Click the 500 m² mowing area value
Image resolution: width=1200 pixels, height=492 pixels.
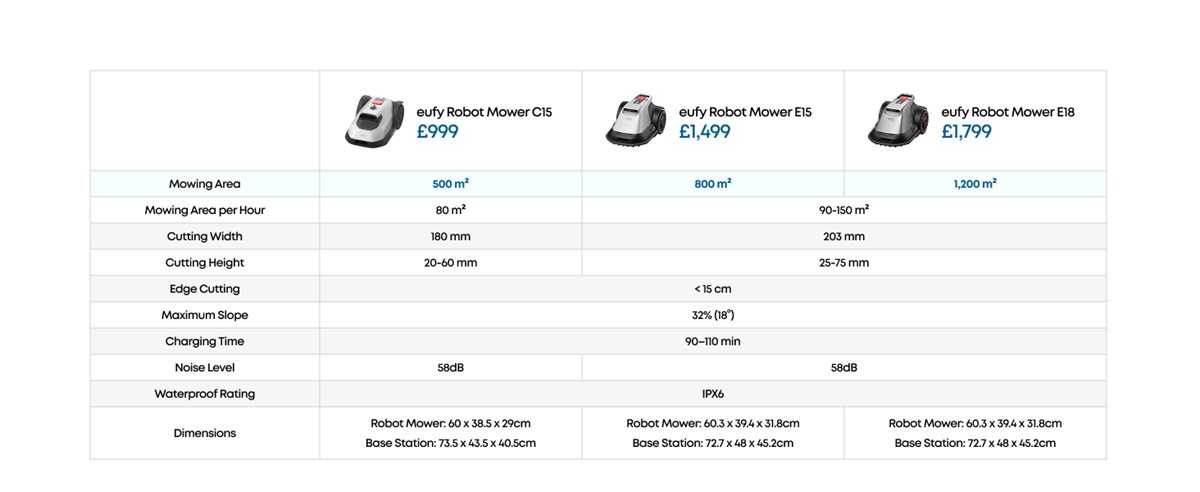click(x=451, y=184)
